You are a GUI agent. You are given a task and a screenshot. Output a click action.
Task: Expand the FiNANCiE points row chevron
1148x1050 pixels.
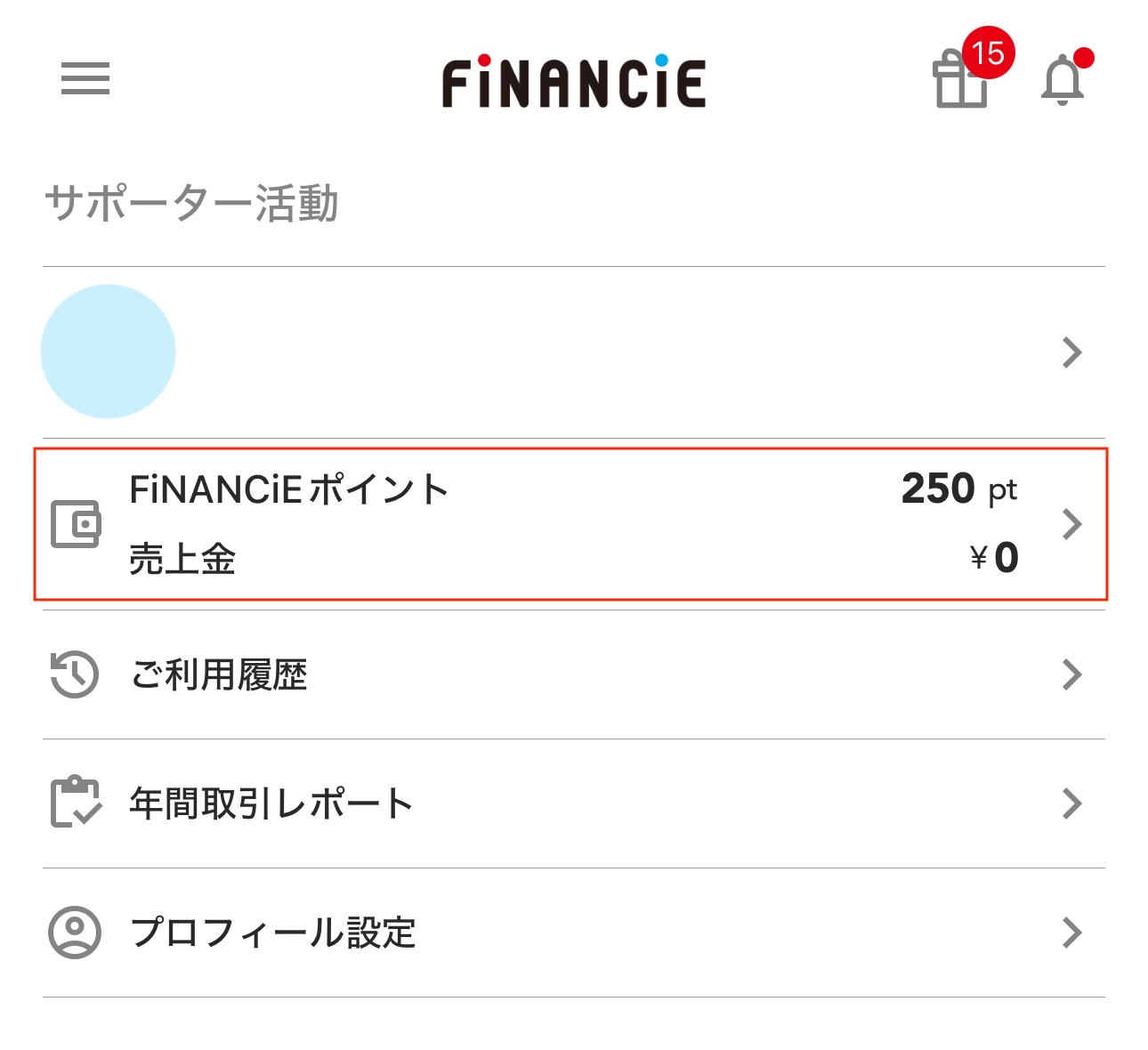(1072, 524)
